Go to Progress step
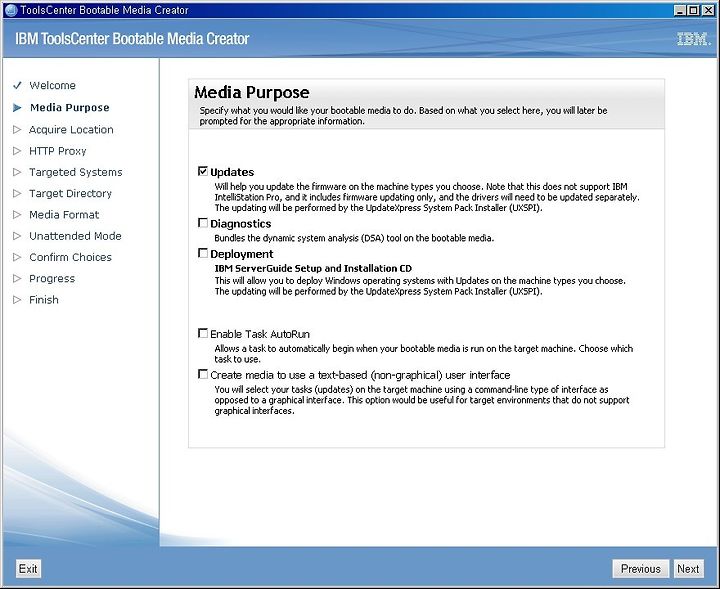Image resolution: width=720 pixels, height=589 pixels. click(52, 278)
